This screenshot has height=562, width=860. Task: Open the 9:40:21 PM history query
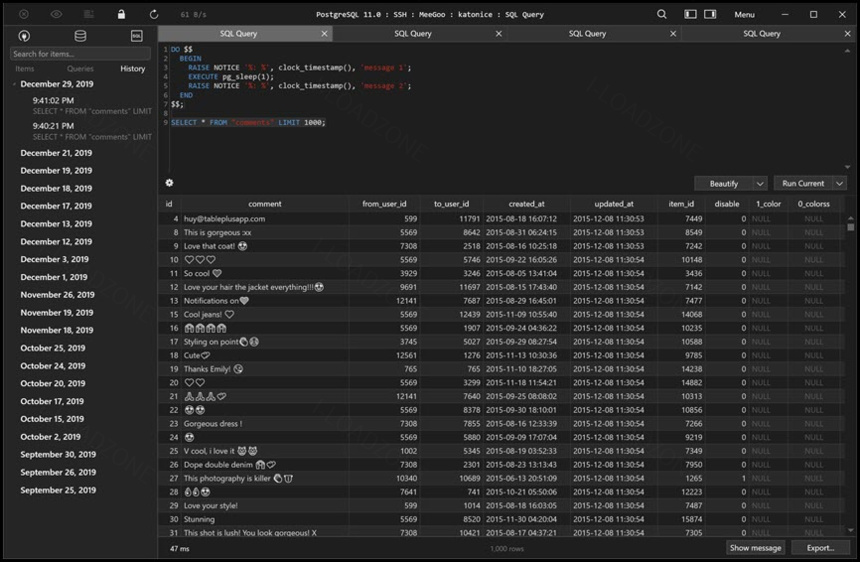click(92, 131)
